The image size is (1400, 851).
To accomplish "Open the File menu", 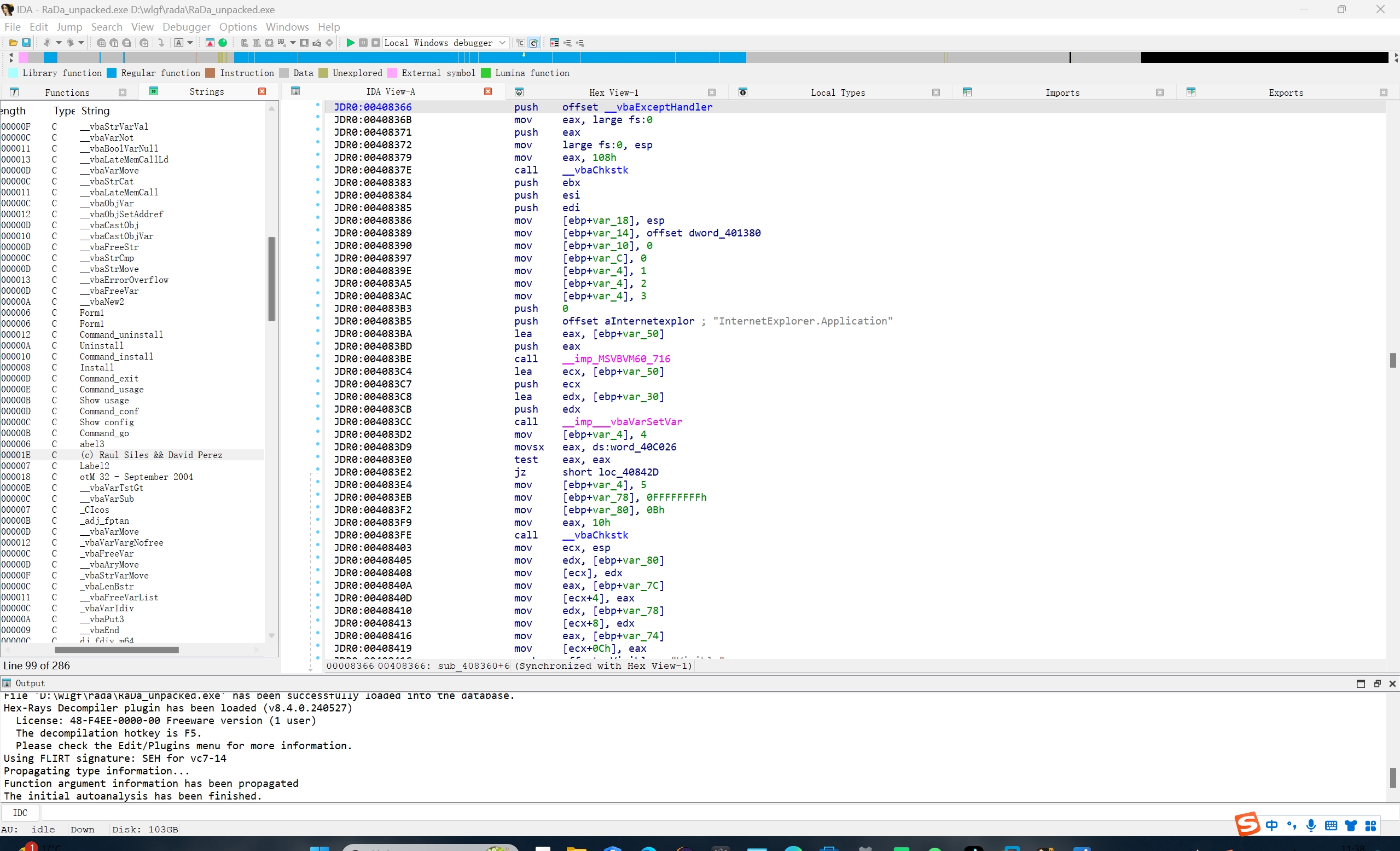I will 13,27.
